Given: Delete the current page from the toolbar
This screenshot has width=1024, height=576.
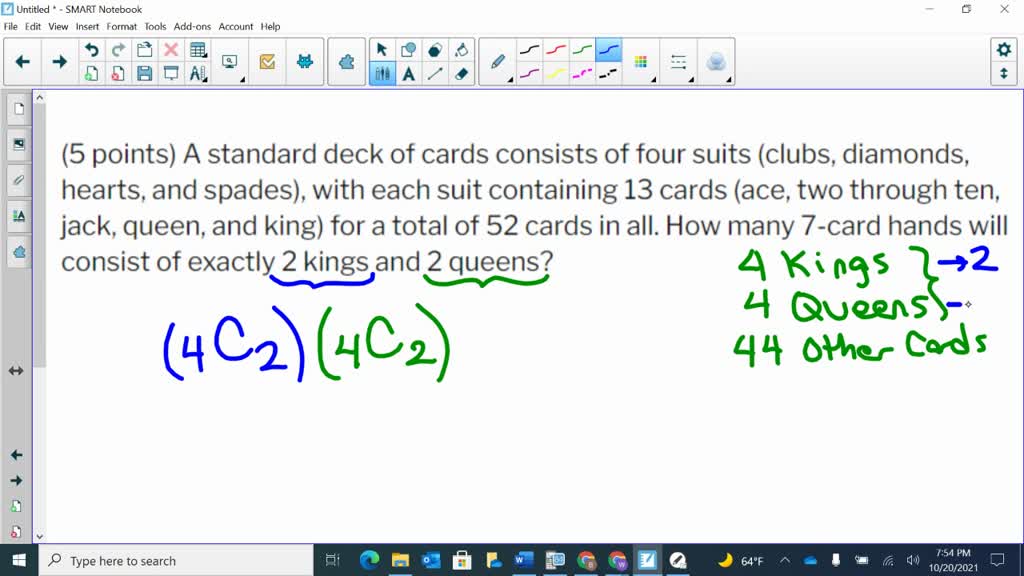Looking at the screenshot, I should [118, 74].
